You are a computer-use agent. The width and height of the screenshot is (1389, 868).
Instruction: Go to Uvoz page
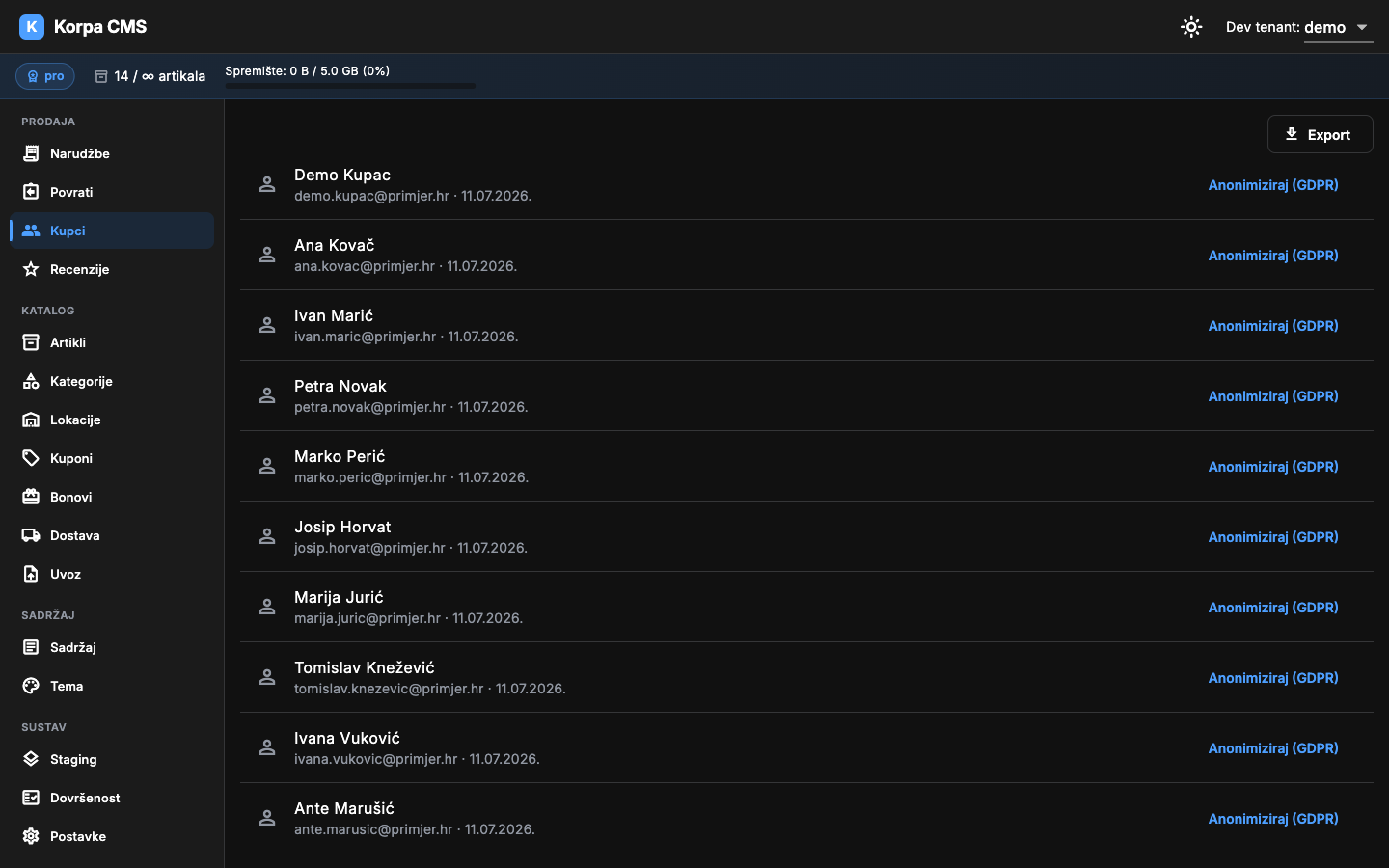[112, 574]
